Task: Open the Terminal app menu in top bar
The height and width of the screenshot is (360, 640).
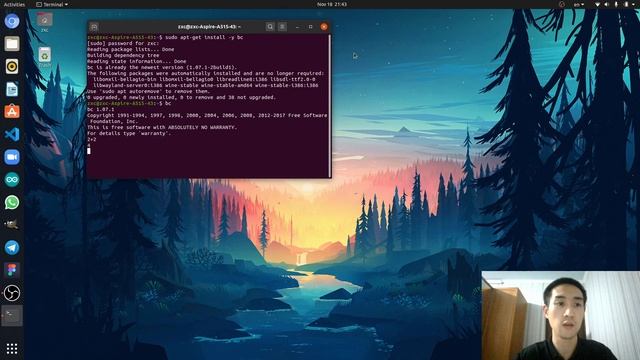Action: pyautogui.click(x=52, y=4)
